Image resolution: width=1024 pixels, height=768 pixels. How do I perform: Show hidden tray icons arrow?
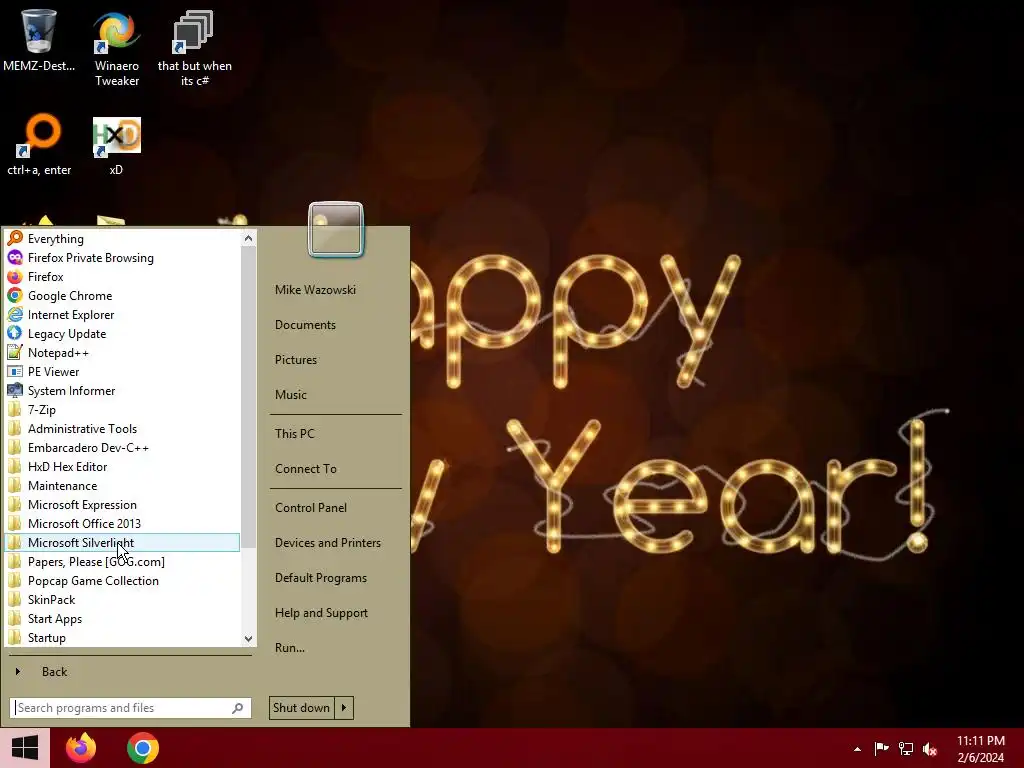pos(857,749)
